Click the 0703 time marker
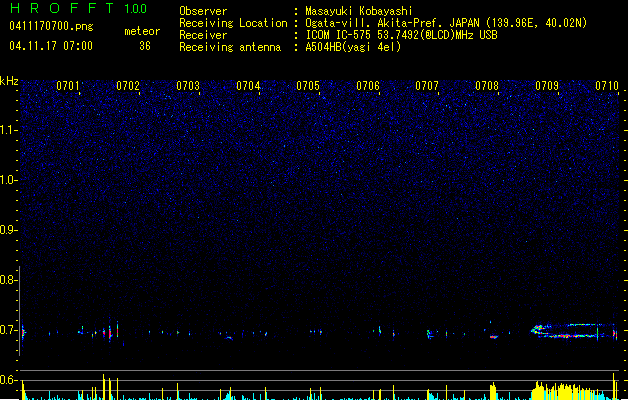This screenshot has height=400, width=629. (188, 86)
